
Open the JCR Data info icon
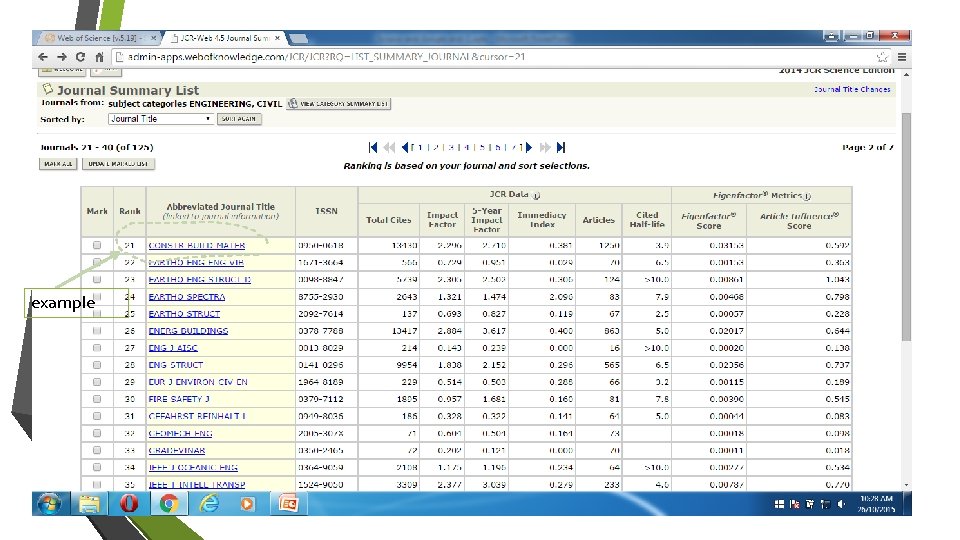tap(537, 196)
